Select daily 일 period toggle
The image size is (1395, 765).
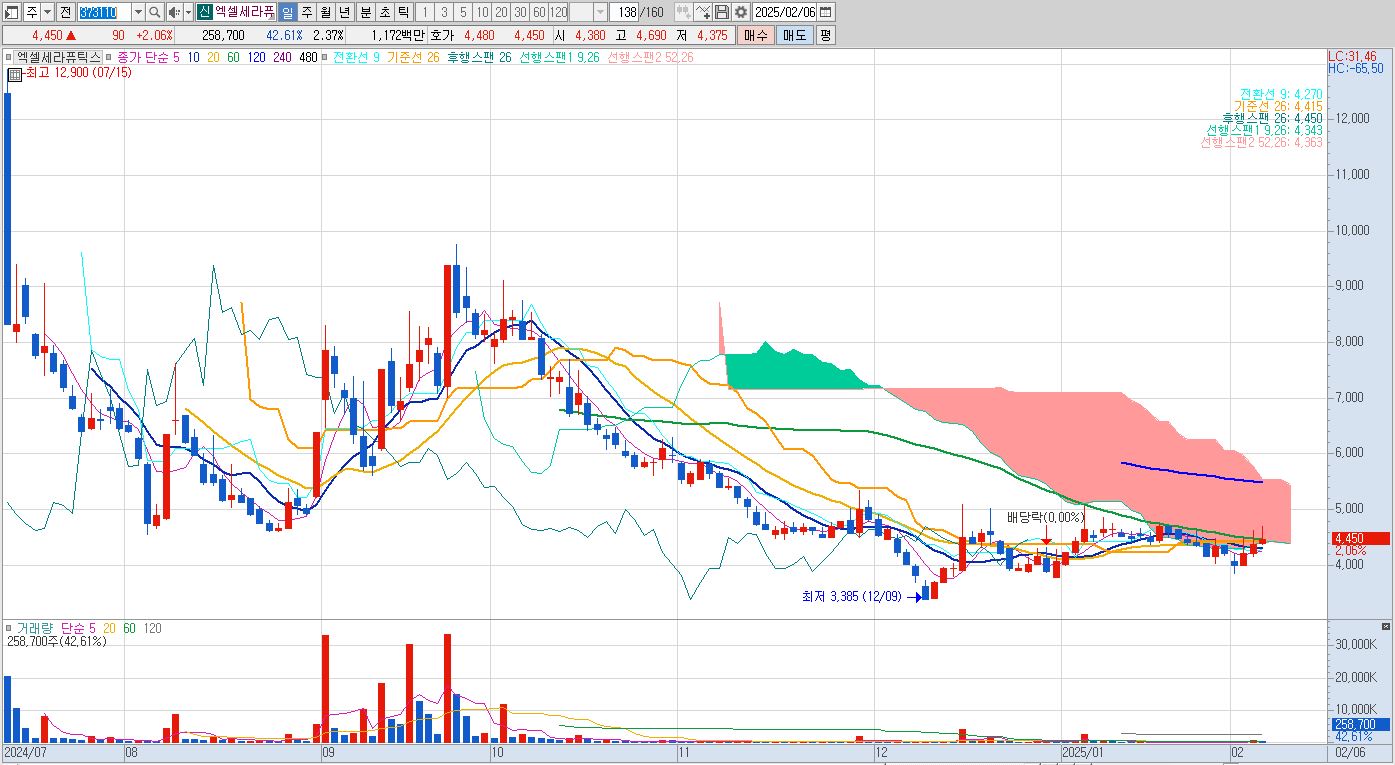[x=287, y=12]
